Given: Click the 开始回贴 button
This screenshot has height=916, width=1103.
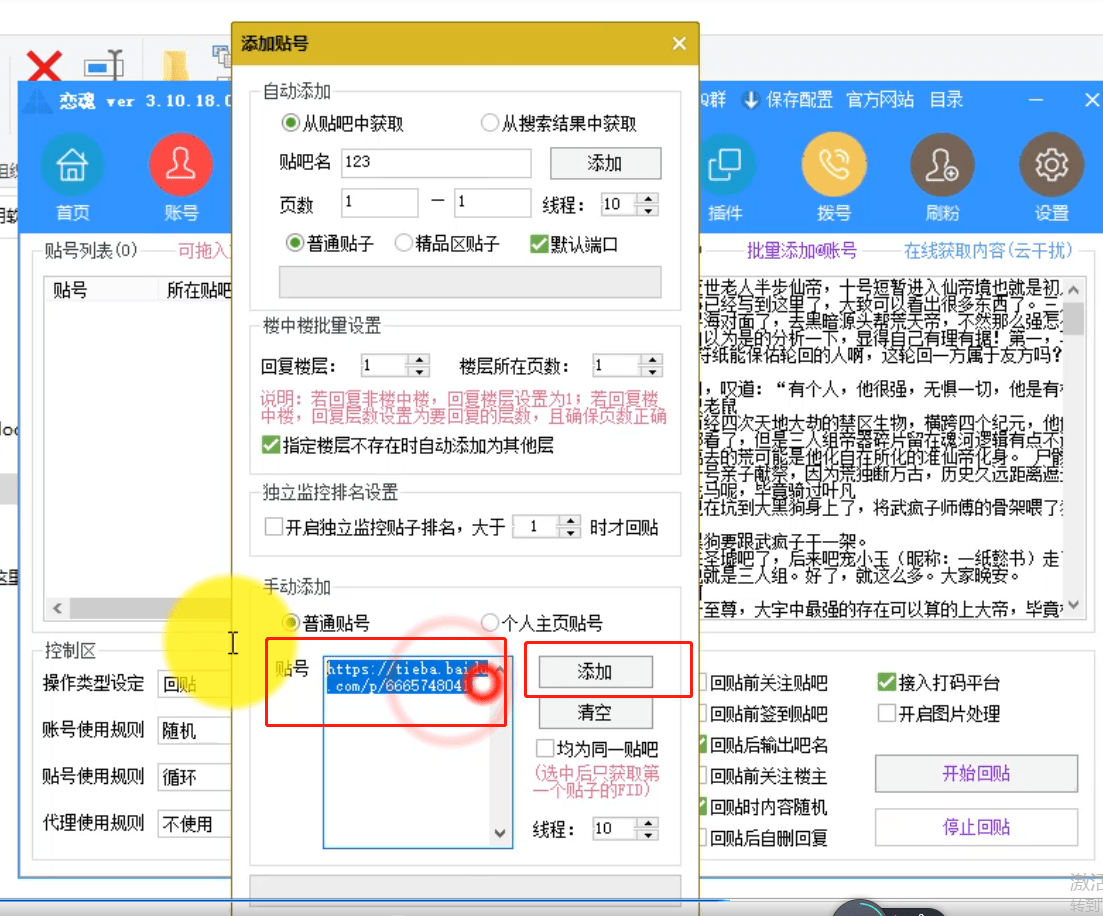Looking at the screenshot, I should pos(976,774).
